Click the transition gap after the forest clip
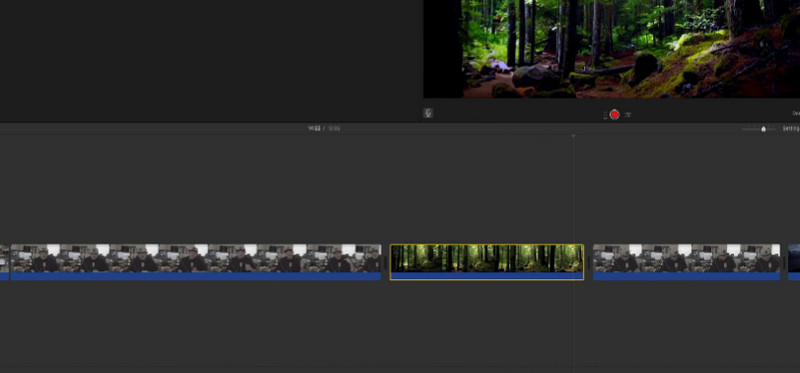Screen dimensions: 800x373 588,262
